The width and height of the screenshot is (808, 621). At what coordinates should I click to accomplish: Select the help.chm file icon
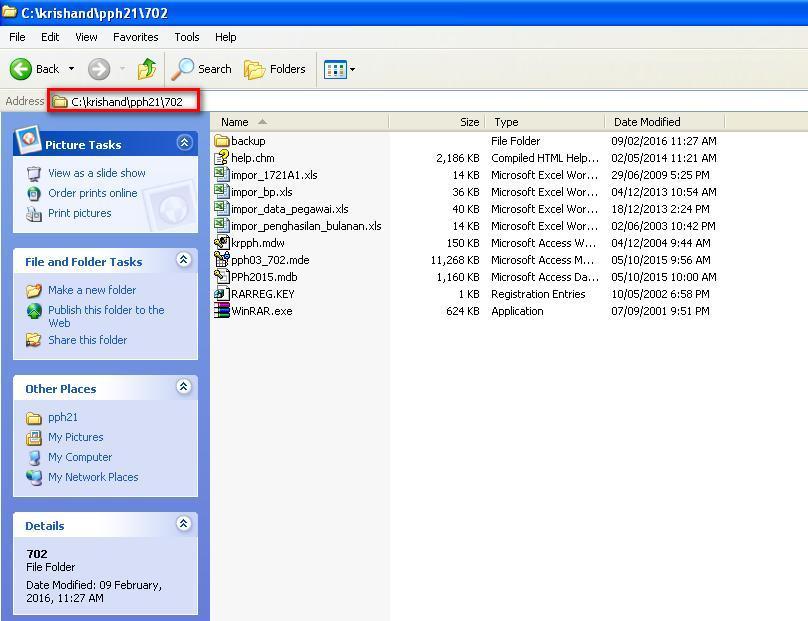223,158
